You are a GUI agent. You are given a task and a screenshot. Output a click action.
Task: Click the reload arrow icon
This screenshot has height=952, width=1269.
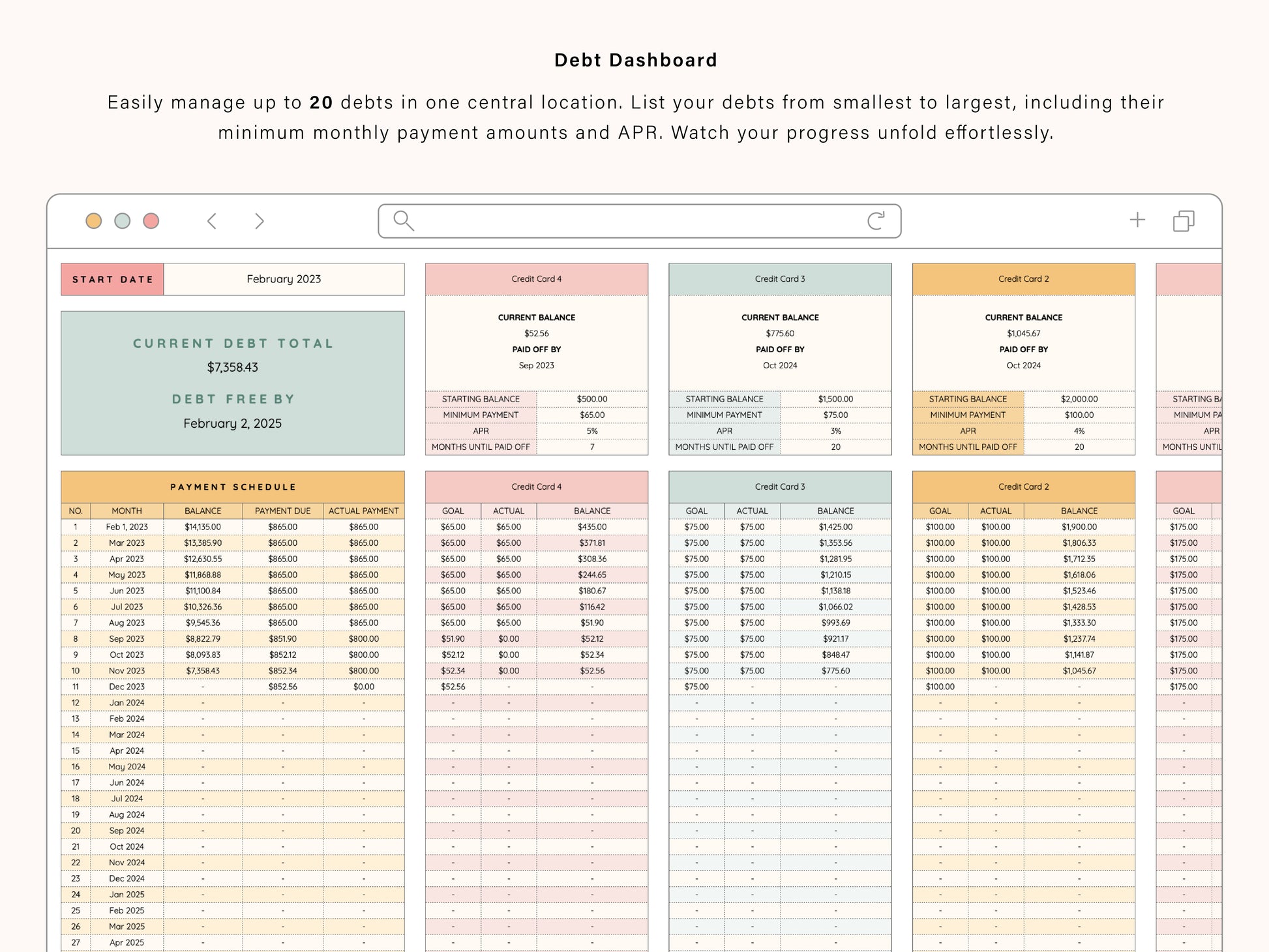[876, 221]
